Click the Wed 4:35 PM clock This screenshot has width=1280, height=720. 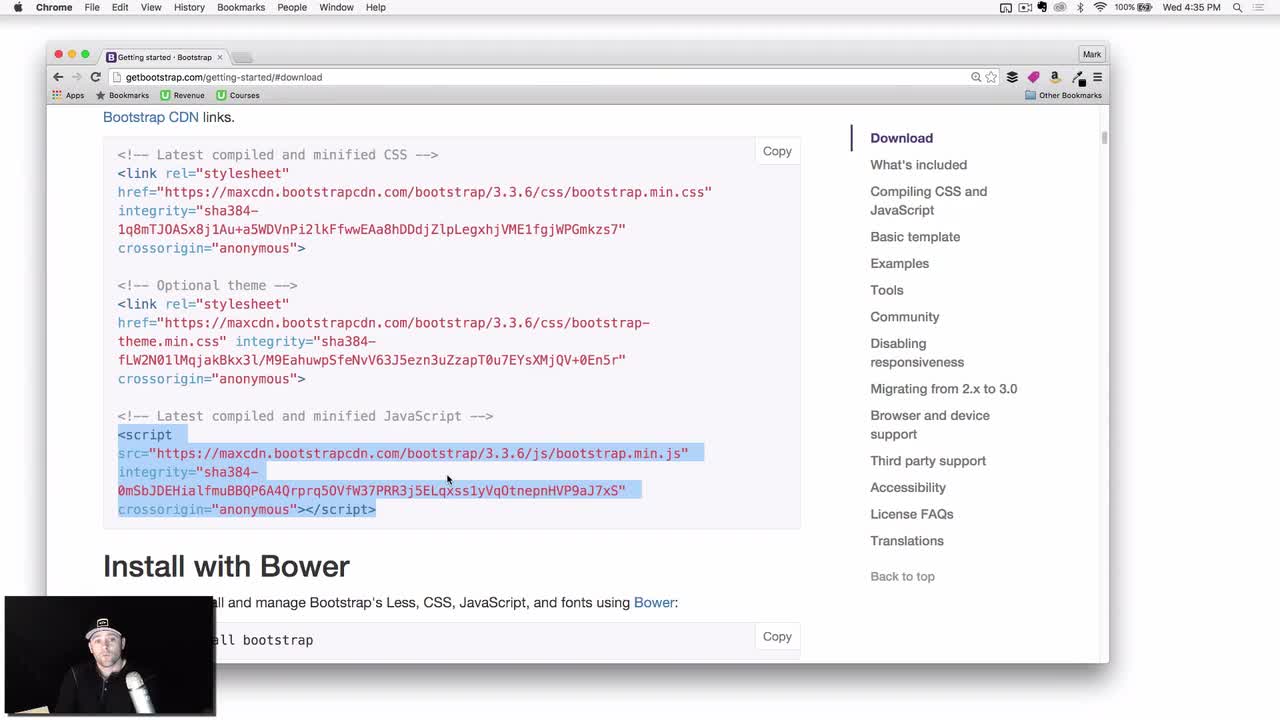point(1192,7)
